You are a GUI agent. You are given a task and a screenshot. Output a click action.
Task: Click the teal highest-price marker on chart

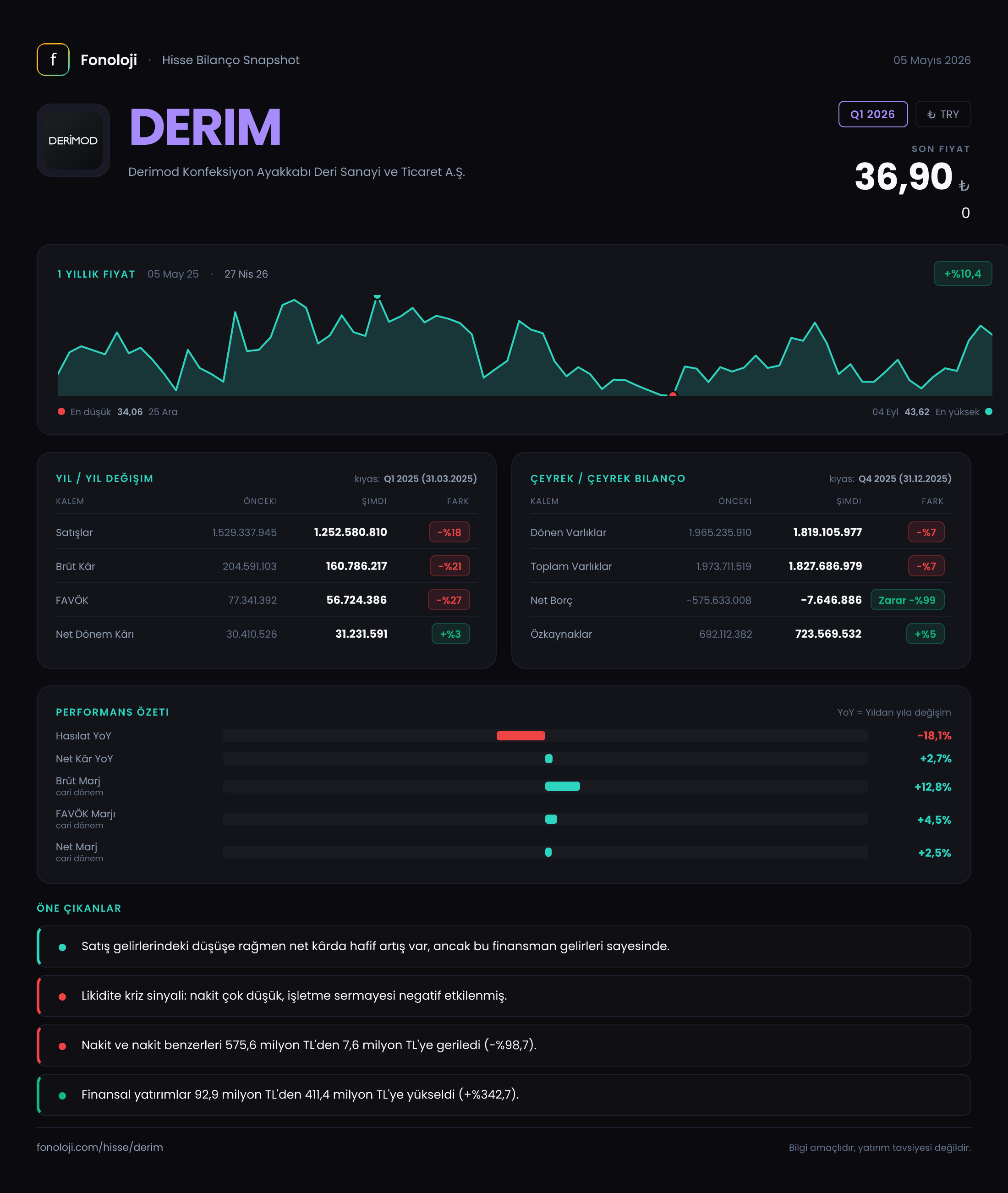coord(377,296)
